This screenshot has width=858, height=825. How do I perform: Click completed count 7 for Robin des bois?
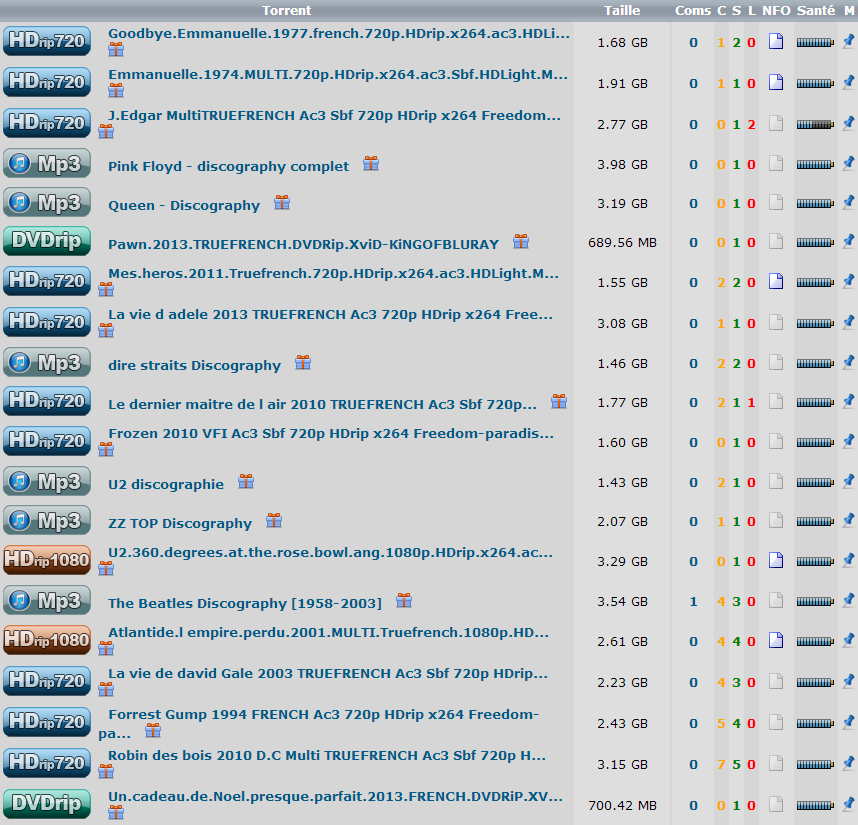[x=721, y=764]
